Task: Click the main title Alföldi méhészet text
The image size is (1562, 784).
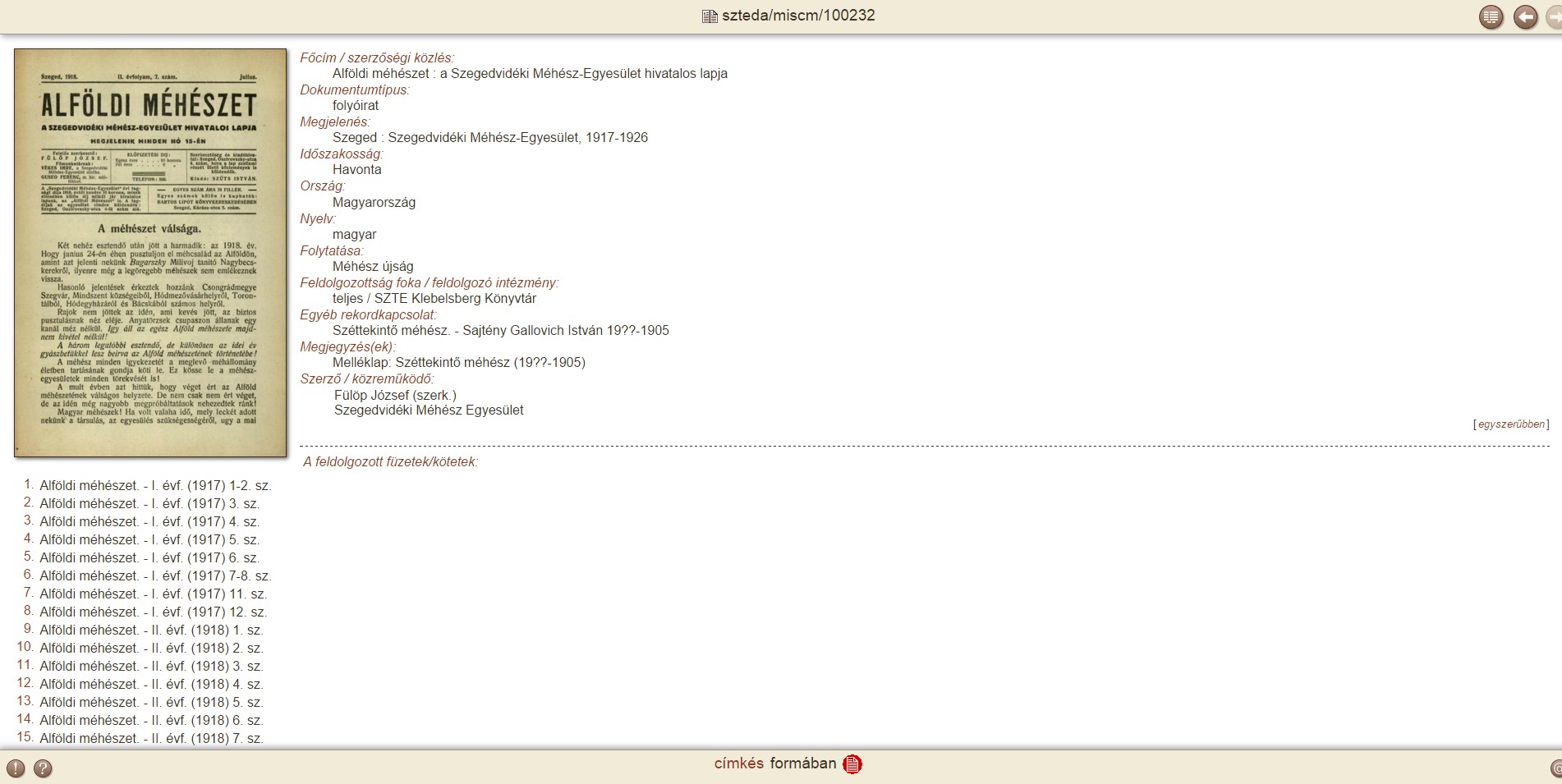Action: [530, 73]
